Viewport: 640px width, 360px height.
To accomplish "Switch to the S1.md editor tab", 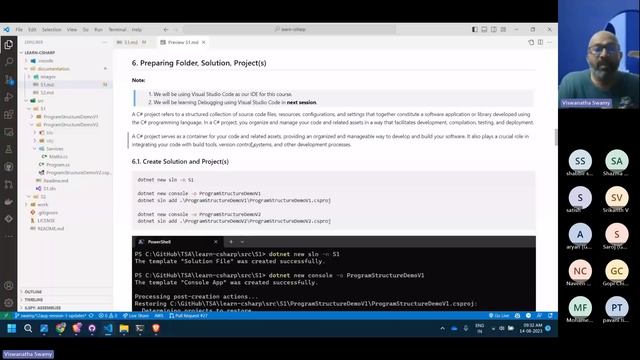I will pyautogui.click(x=131, y=42).
